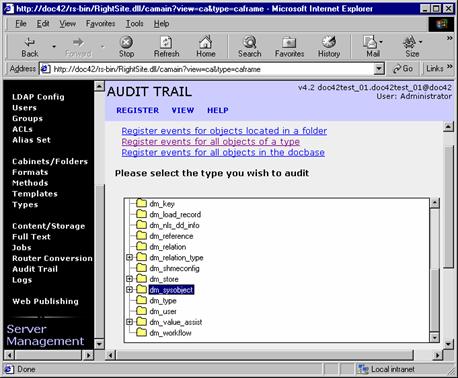Open the Help menu
The width and height of the screenshot is (458, 378).
(161, 24)
